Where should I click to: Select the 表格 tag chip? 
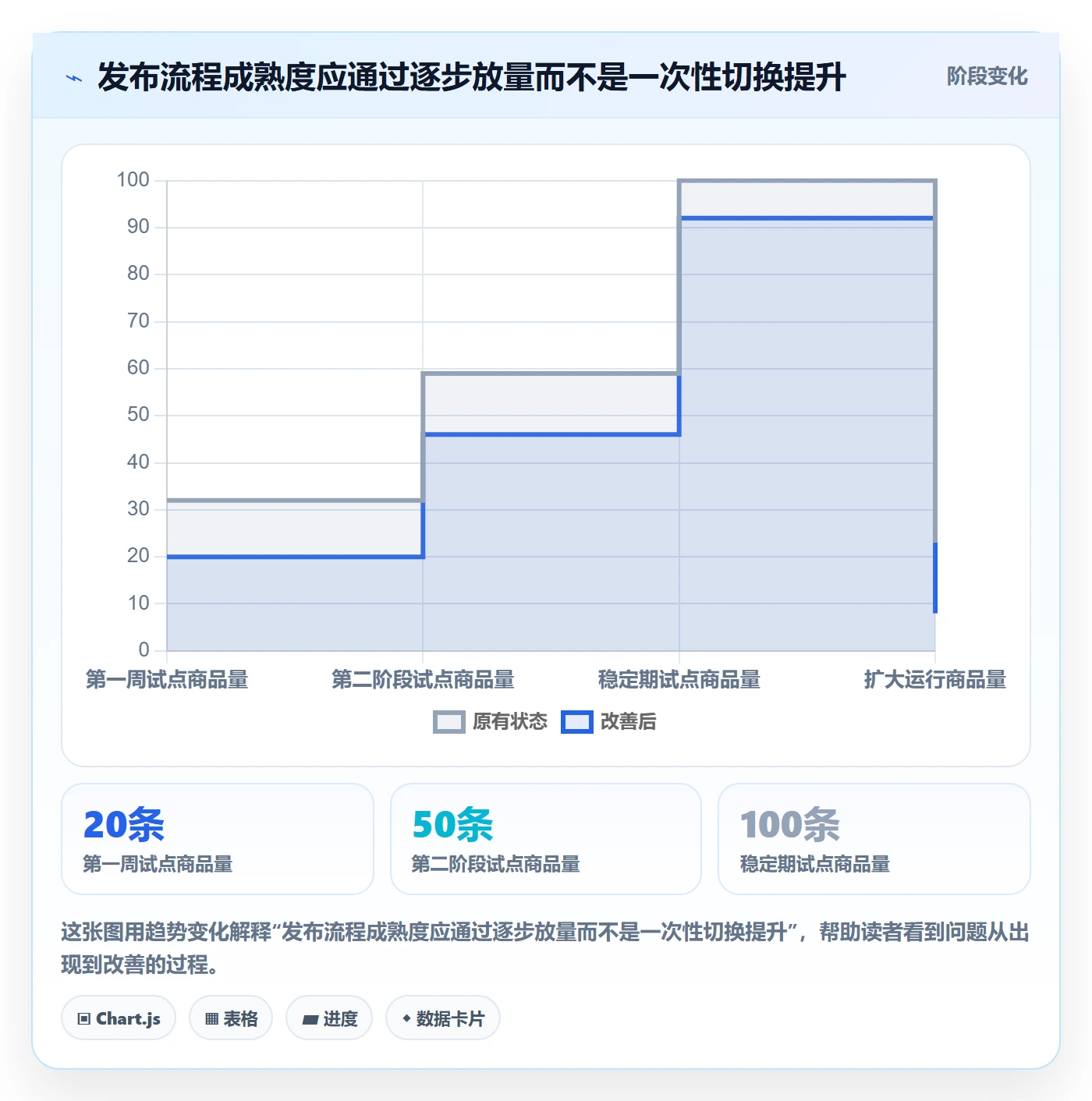point(231,1018)
